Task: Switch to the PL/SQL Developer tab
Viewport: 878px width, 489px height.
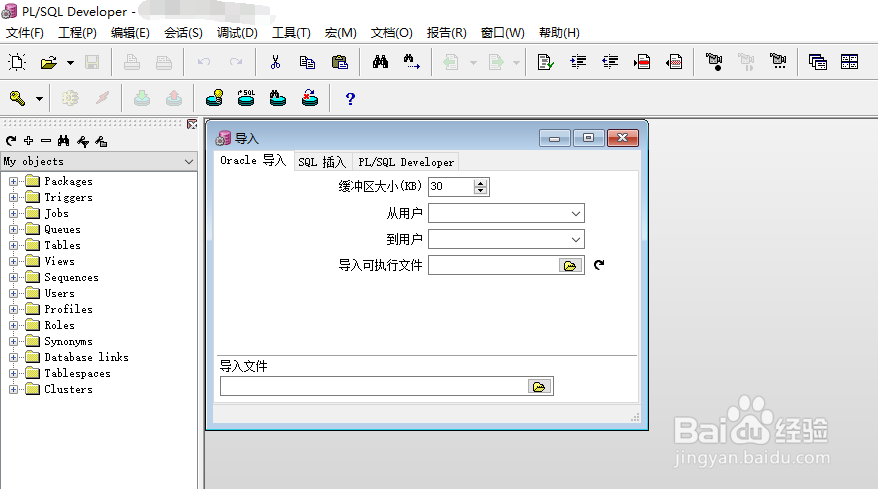Action: (x=406, y=162)
